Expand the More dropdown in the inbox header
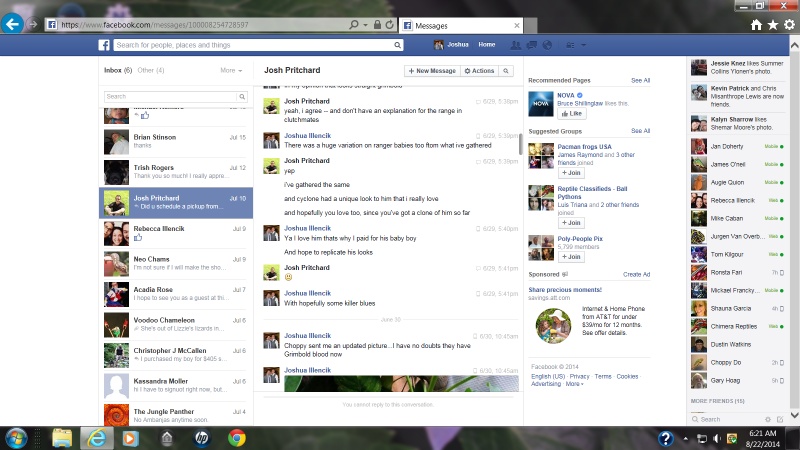Image resolution: width=800 pixels, height=450 pixels. 231,70
